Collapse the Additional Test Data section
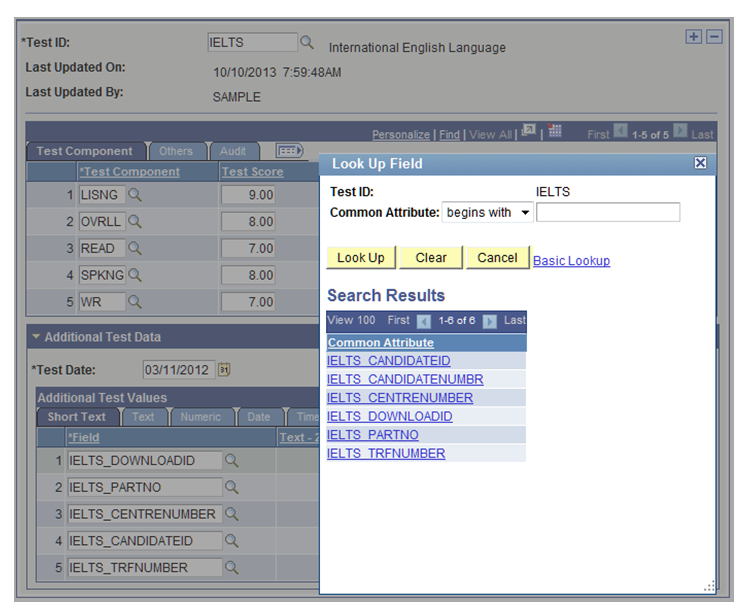 coord(36,337)
